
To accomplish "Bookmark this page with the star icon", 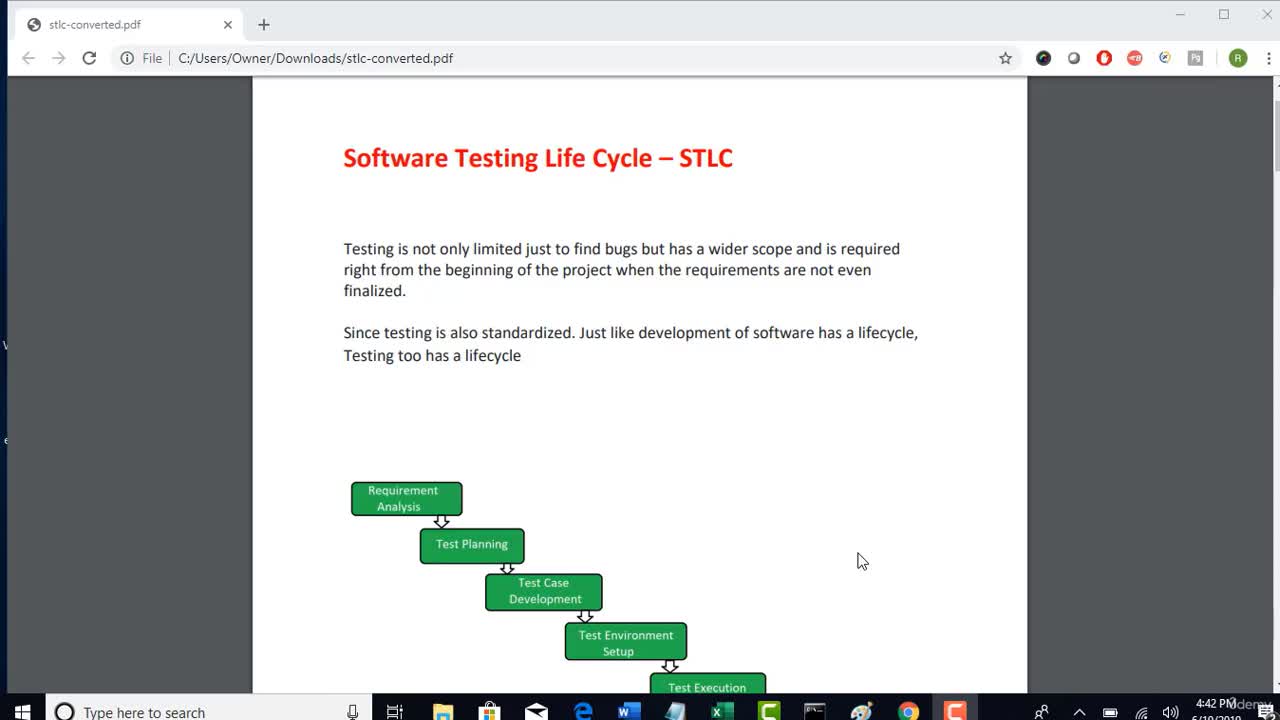I will pos(1005,58).
